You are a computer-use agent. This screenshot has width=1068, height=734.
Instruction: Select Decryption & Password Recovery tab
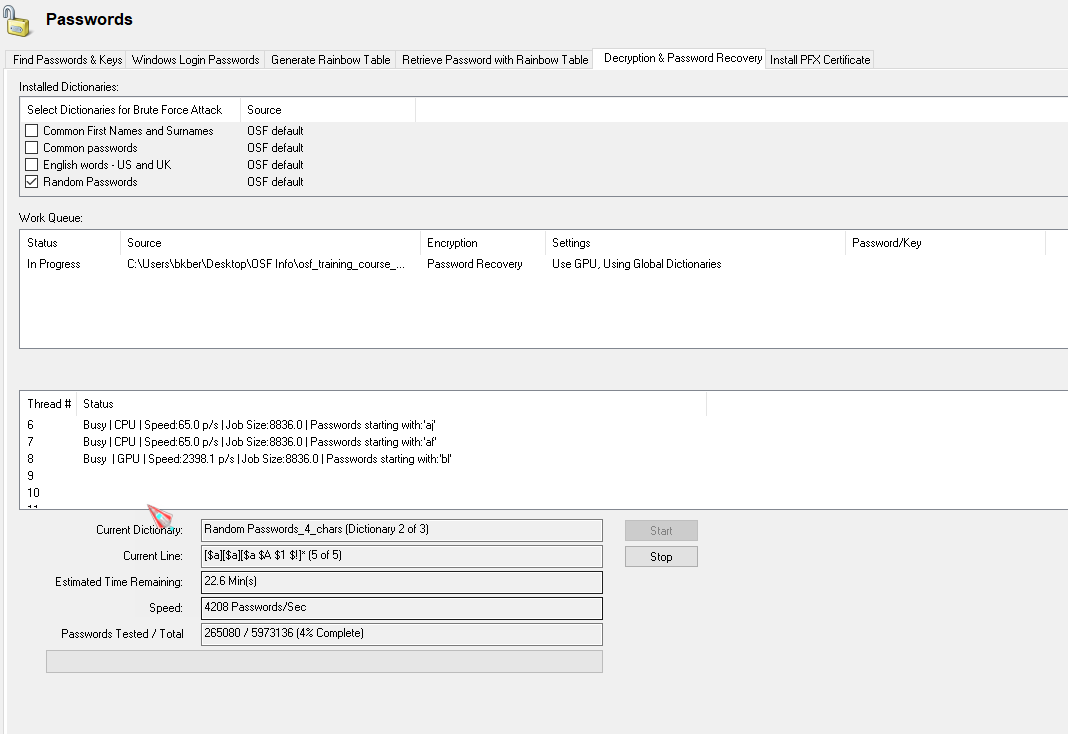point(682,59)
